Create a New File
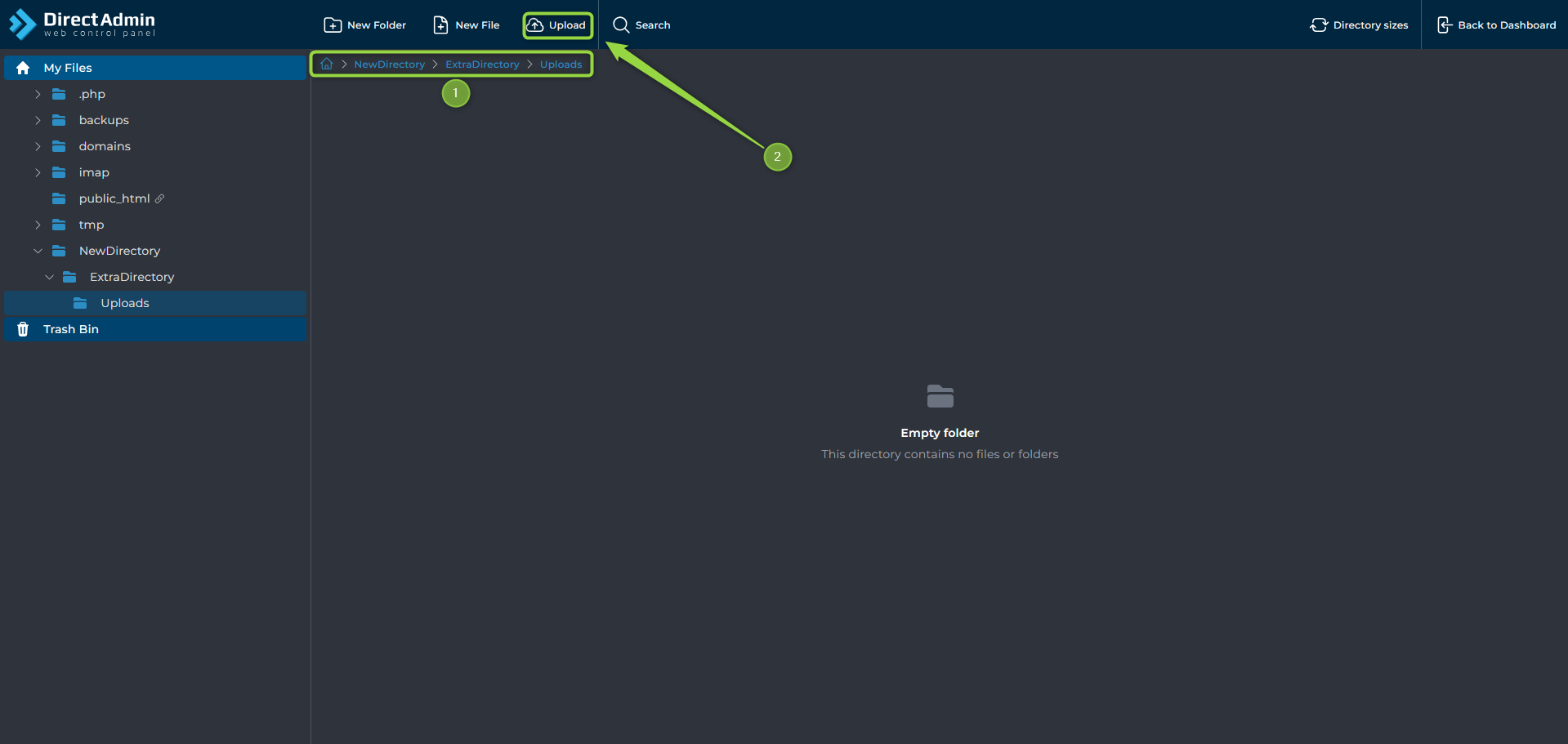1568x744 pixels. coord(466,25)
